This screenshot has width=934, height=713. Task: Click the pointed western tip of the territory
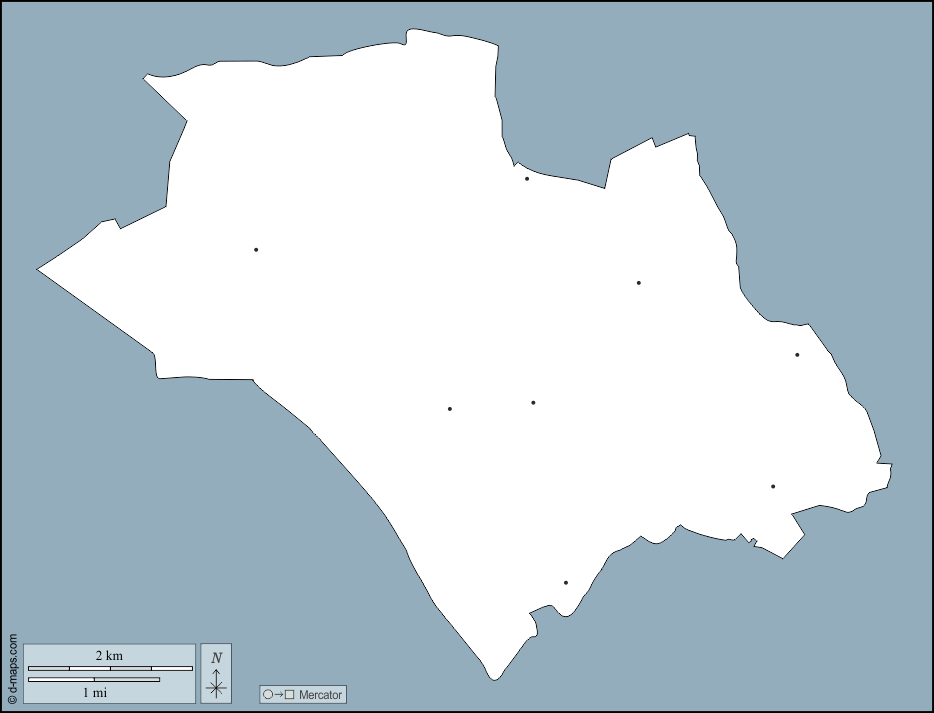[40, 268]
